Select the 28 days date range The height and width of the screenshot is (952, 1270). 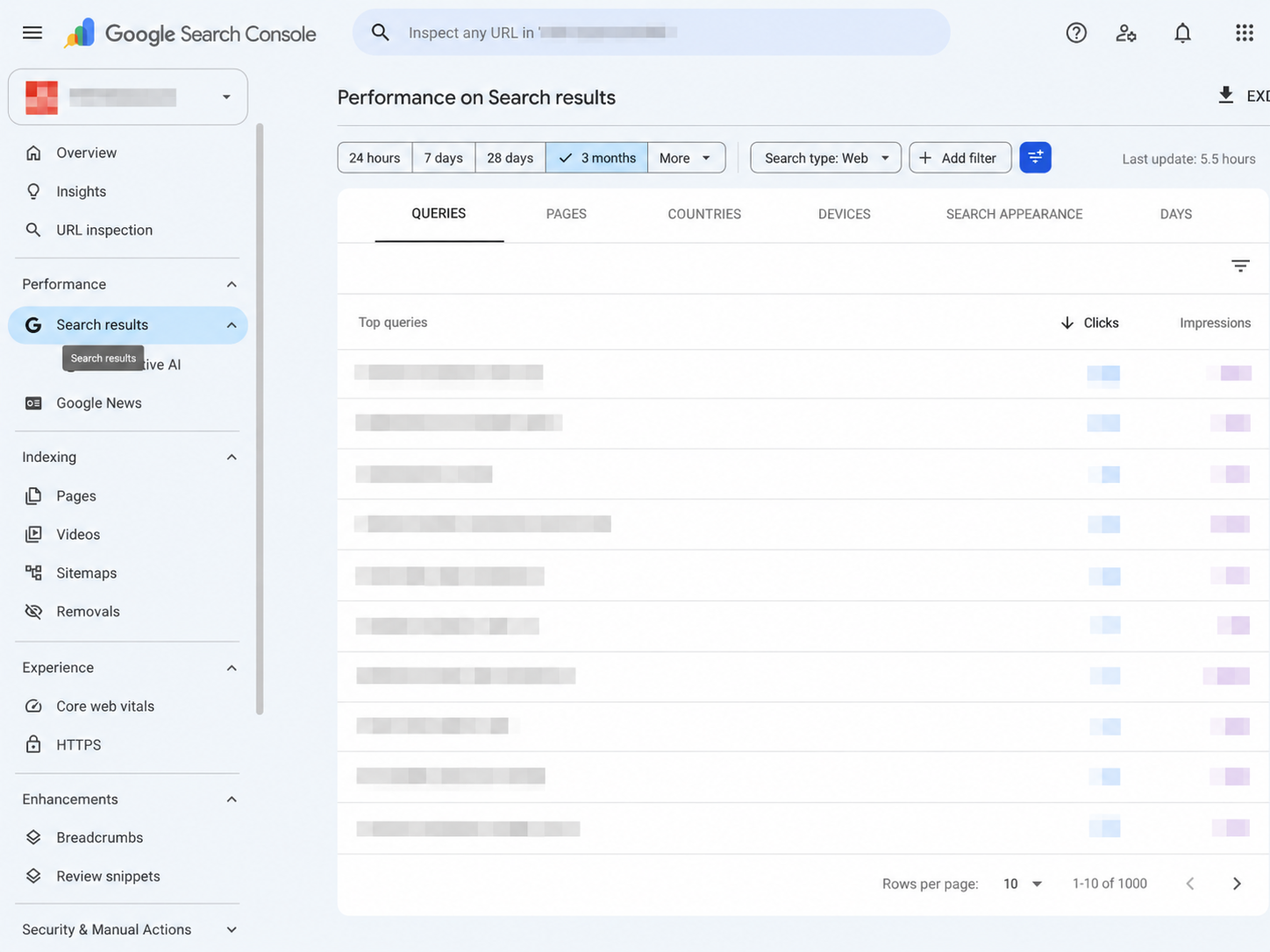(510, 158)
